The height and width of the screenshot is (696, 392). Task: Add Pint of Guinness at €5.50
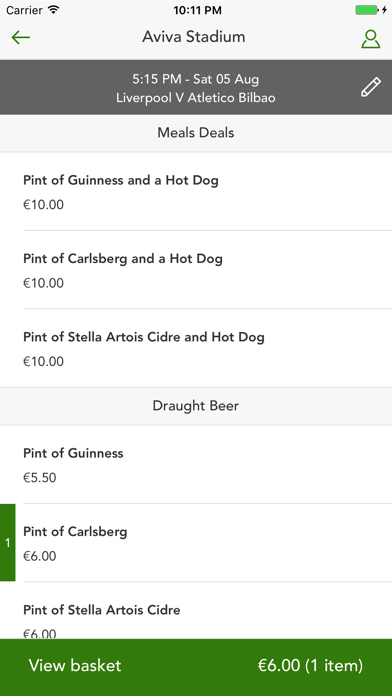pyautogui.click(x=196, y=465)
